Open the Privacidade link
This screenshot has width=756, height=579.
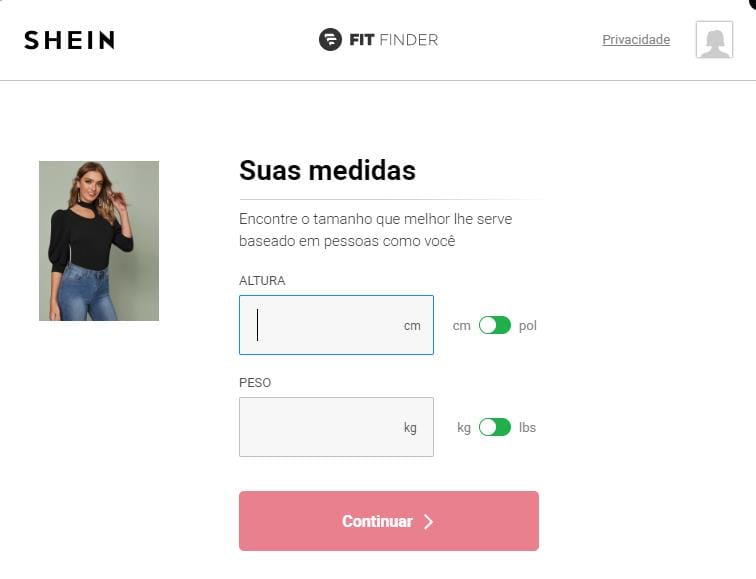point(636,40)
